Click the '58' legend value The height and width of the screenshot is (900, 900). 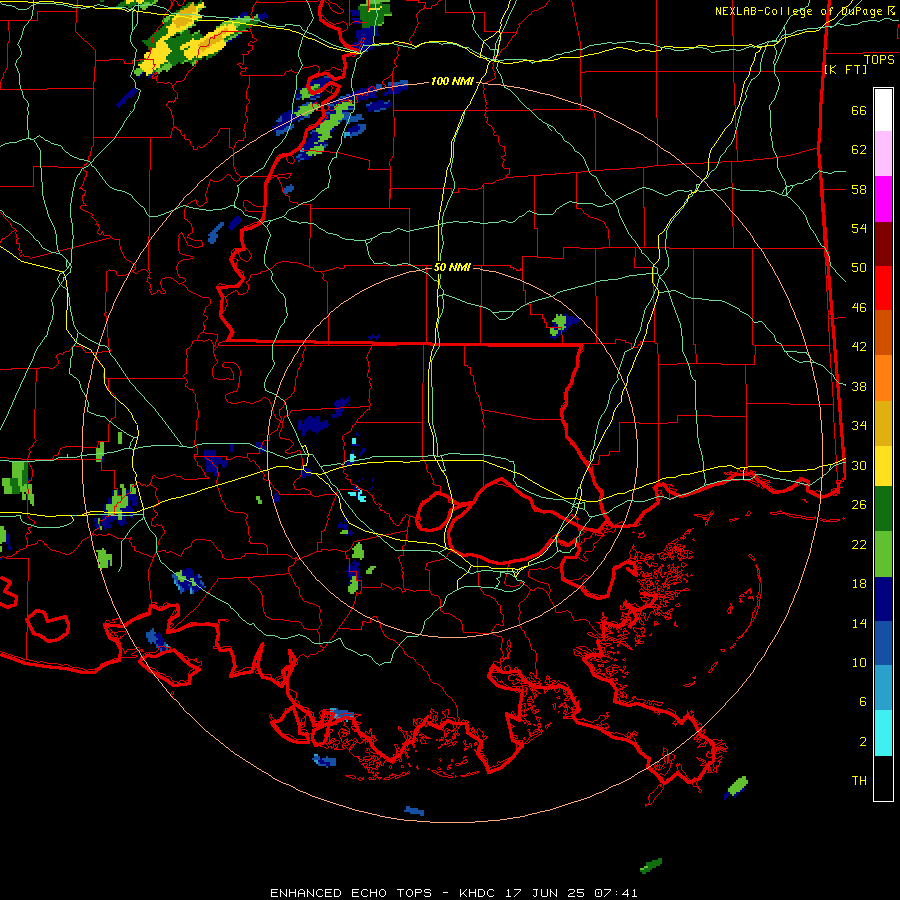[x=859, y=189]
